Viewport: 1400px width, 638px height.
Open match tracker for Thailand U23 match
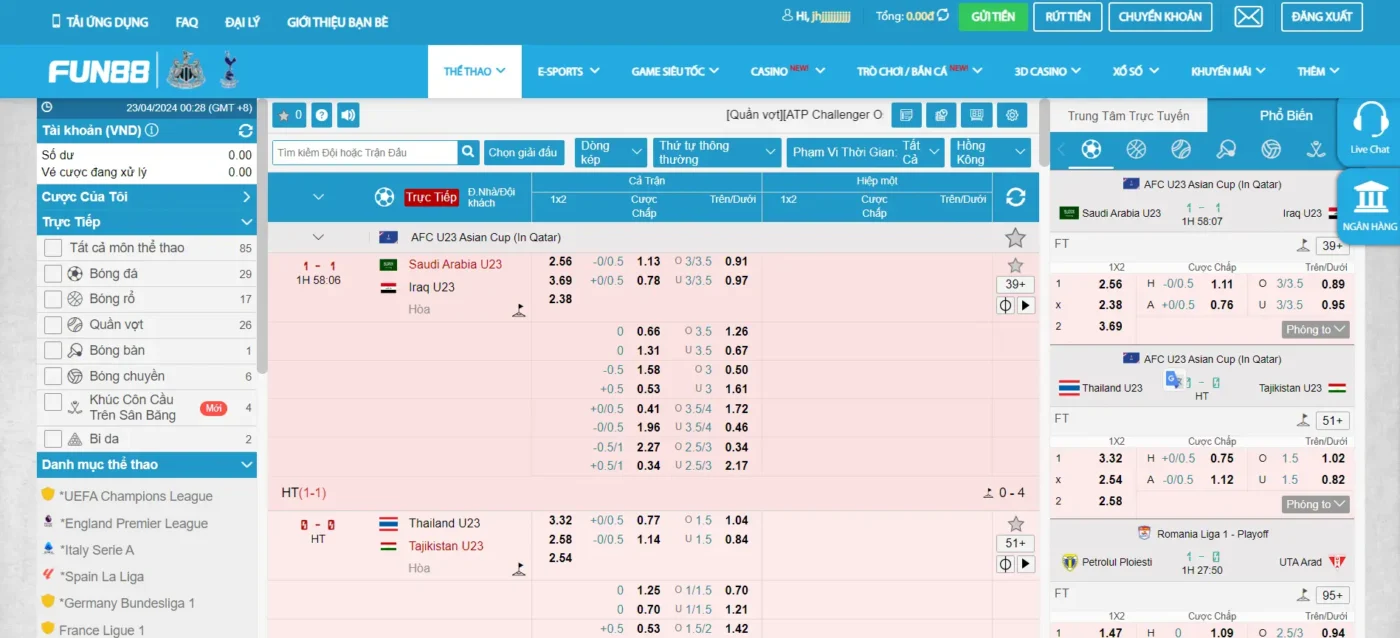[x=1005, y=564]
